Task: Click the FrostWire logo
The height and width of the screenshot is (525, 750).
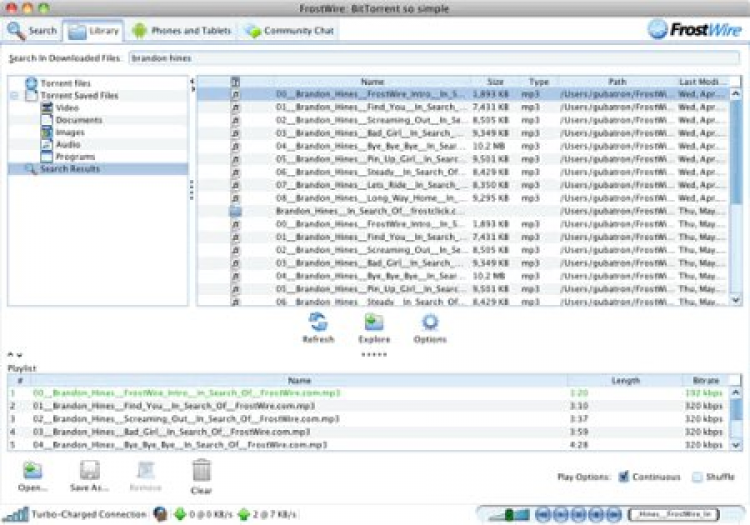Action: tap(695, 30)
